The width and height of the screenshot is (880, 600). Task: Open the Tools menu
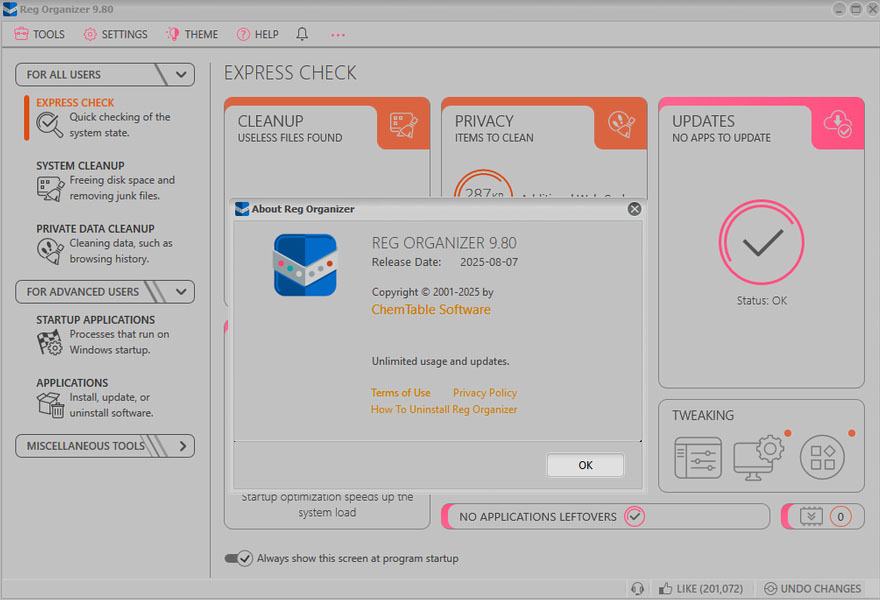coord(39,34)
